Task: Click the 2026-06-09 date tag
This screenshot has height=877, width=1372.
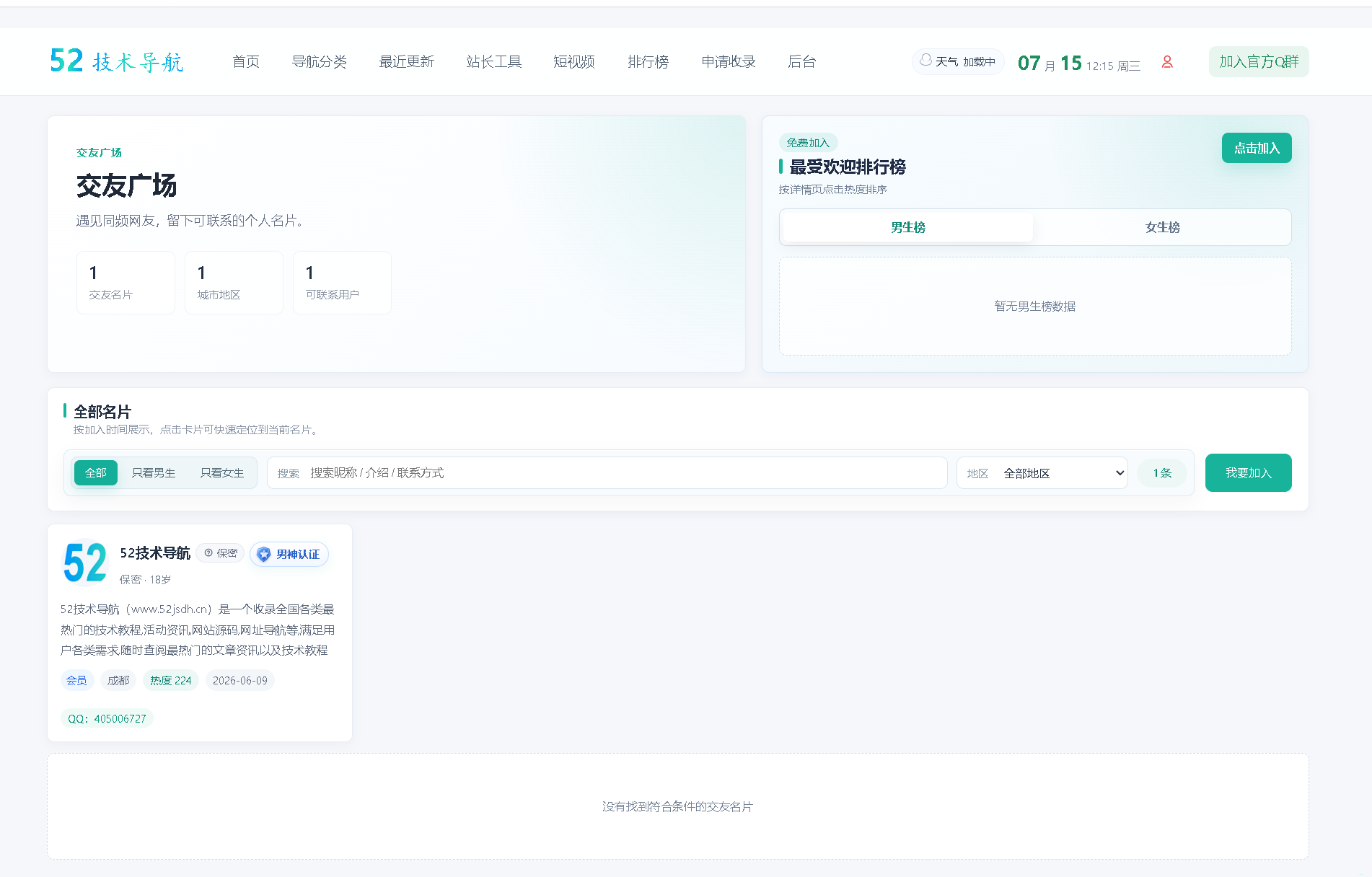Action: [240, 681]
